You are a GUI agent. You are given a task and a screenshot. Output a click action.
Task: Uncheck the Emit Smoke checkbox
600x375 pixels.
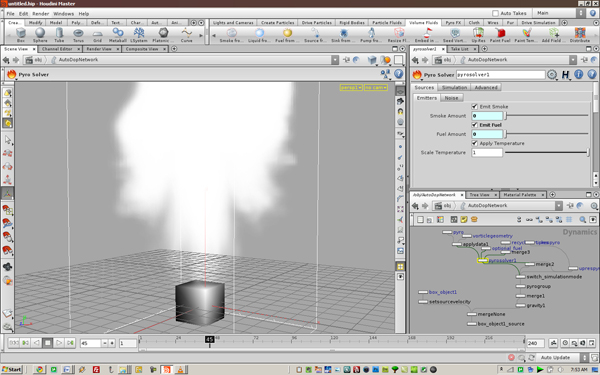(474, 106)
